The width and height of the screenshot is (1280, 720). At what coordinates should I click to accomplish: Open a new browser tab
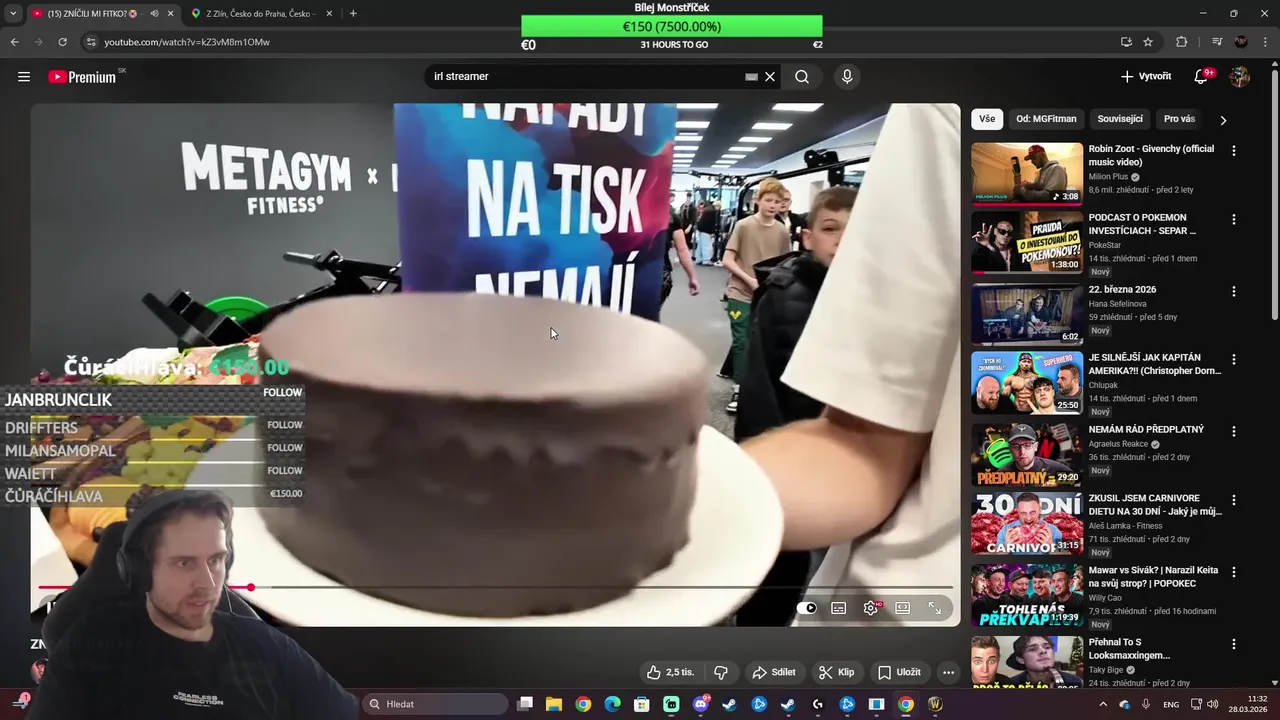tap(353, 14)
